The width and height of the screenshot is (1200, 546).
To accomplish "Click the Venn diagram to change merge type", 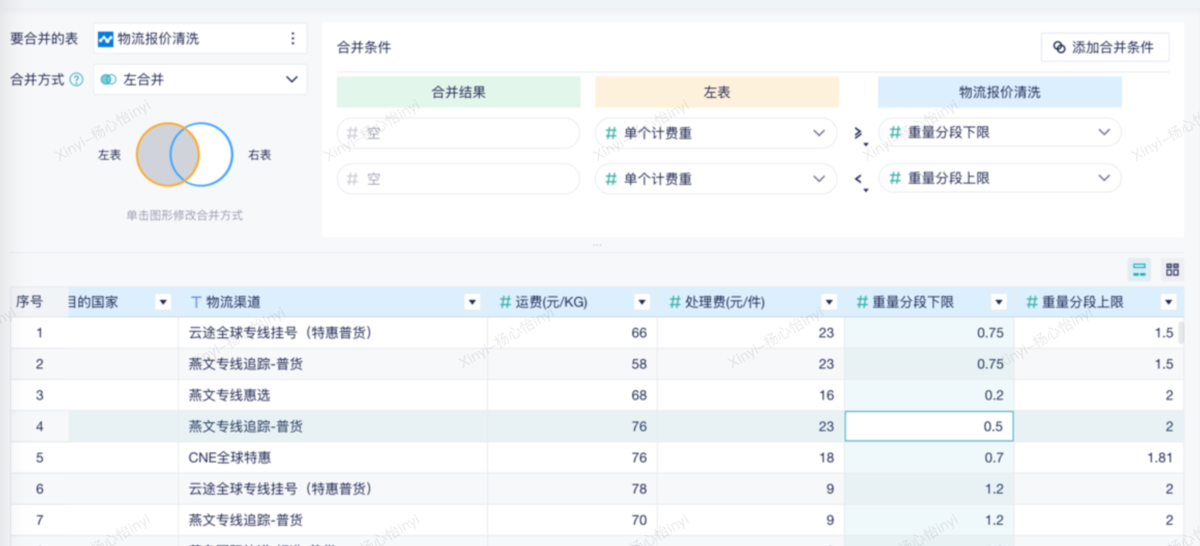I will (x=184, y=154).
